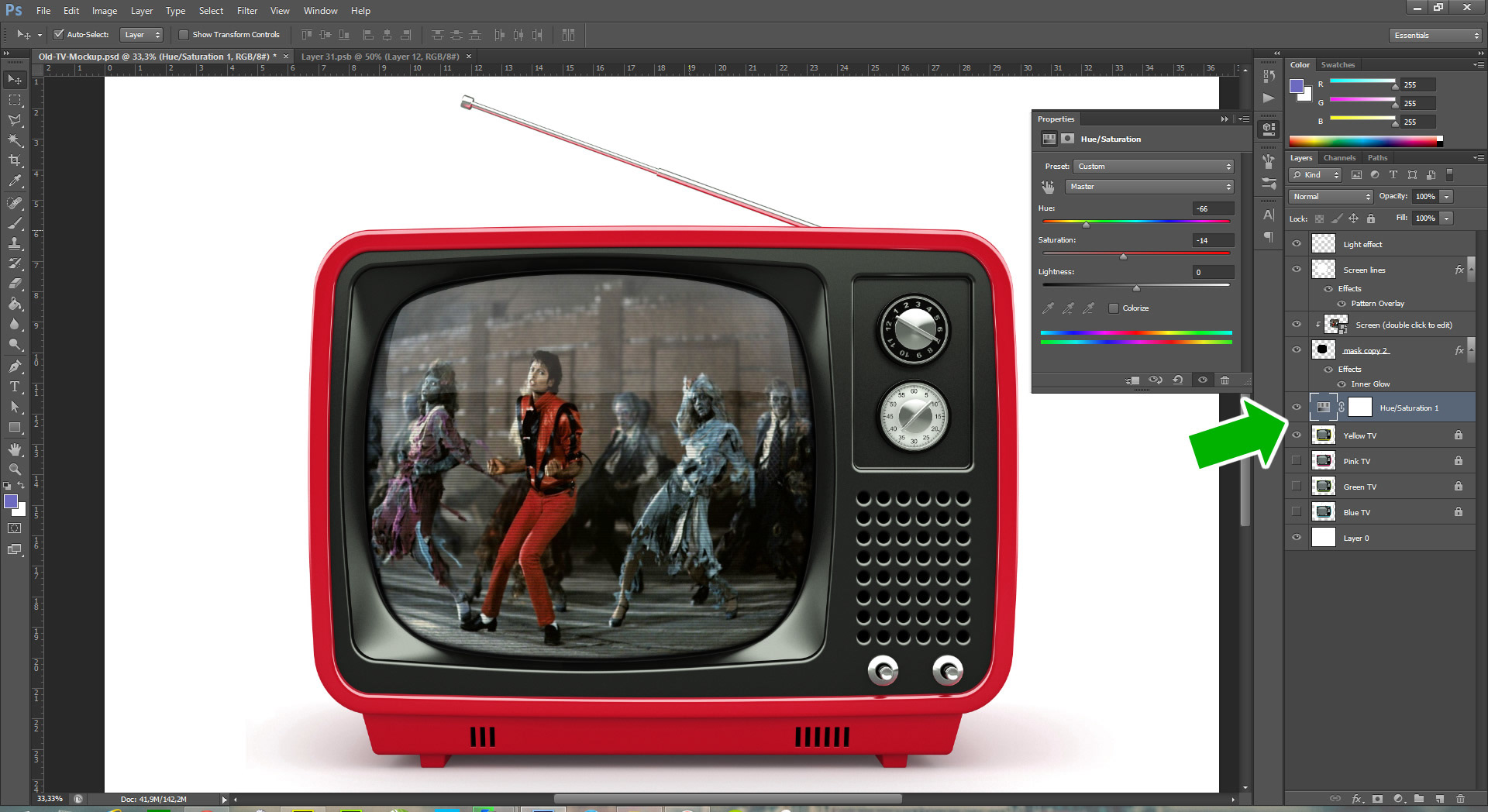Click the Saturation slider handle
1488x812 pixels.
pos(1123,256)
